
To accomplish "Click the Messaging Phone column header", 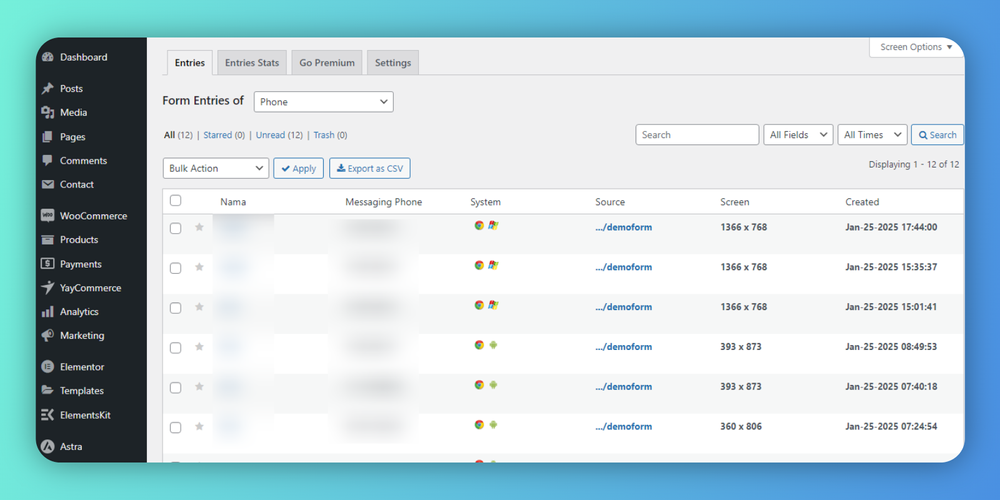I will tap(383, 202).
